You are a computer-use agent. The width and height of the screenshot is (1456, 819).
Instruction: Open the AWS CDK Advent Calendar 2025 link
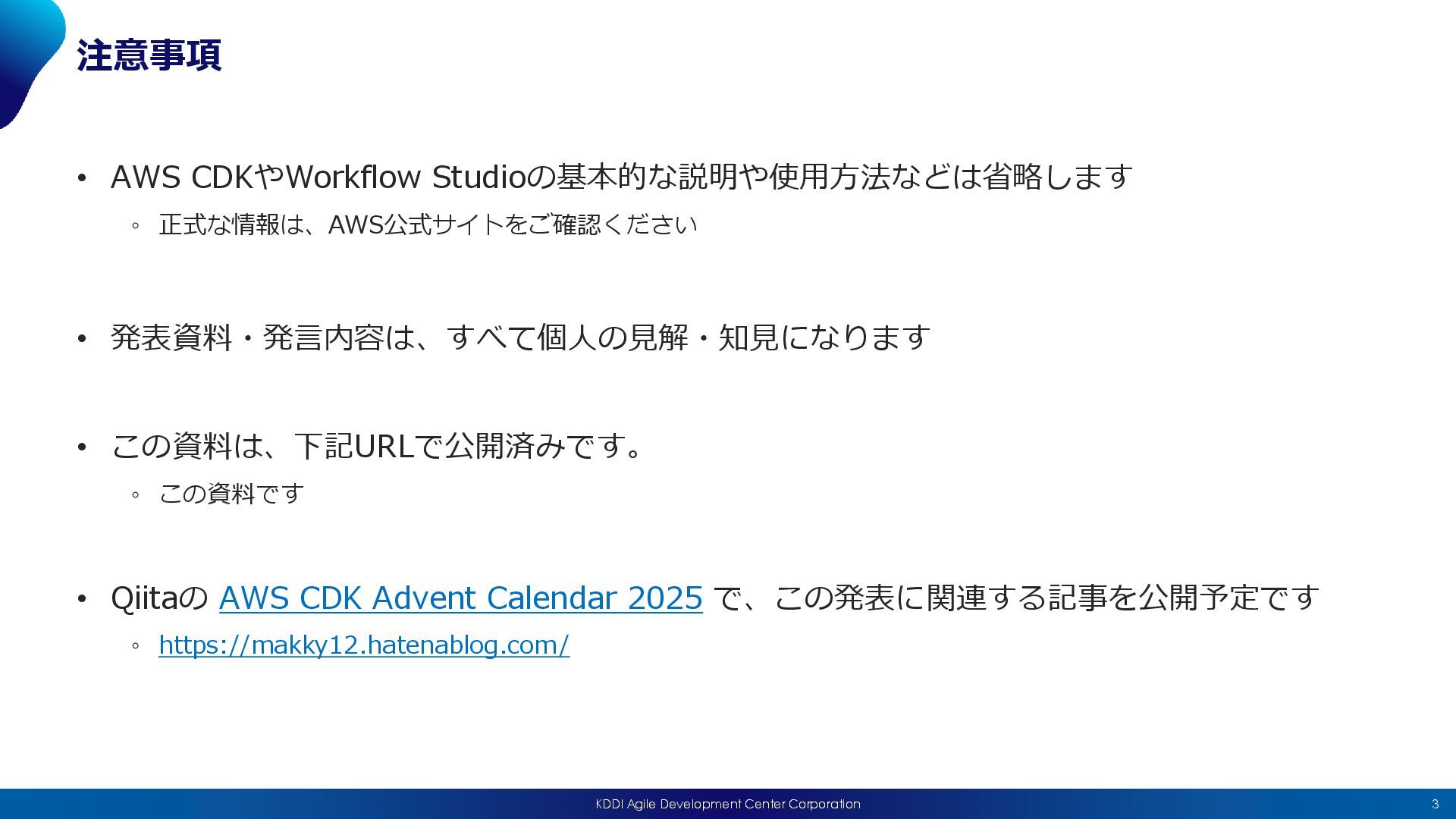pyautogui.click(x=460, y=598)
